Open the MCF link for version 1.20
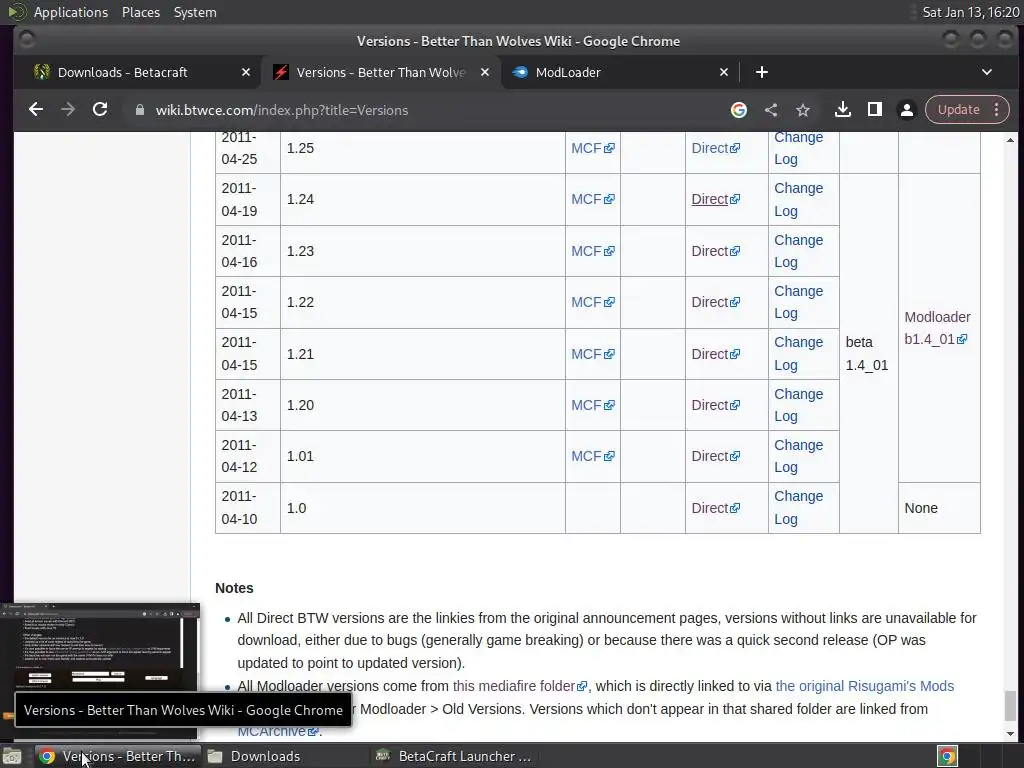1024x768 pixels. (x=592, y=406)
